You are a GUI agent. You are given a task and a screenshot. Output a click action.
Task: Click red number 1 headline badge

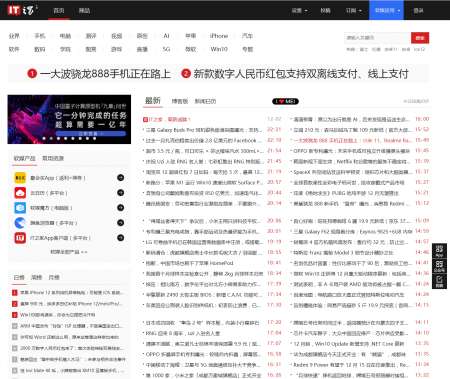point(32,73)
